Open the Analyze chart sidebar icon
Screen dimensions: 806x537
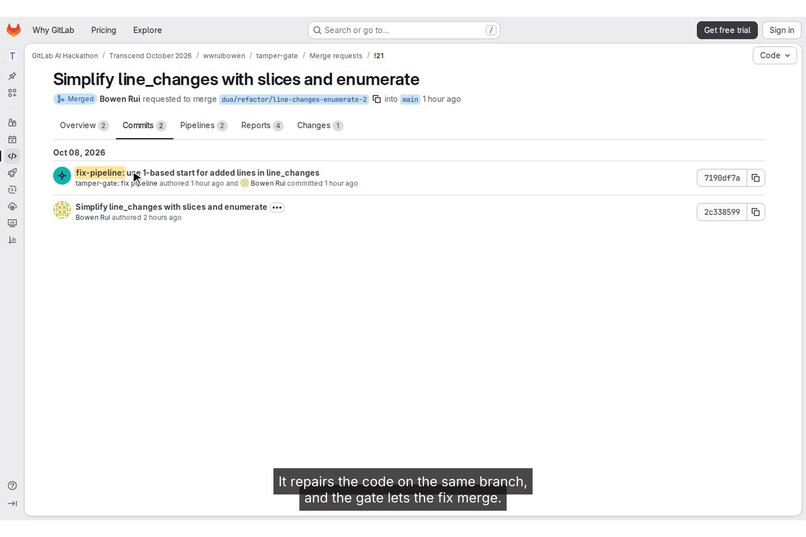(x=12, y=240)
